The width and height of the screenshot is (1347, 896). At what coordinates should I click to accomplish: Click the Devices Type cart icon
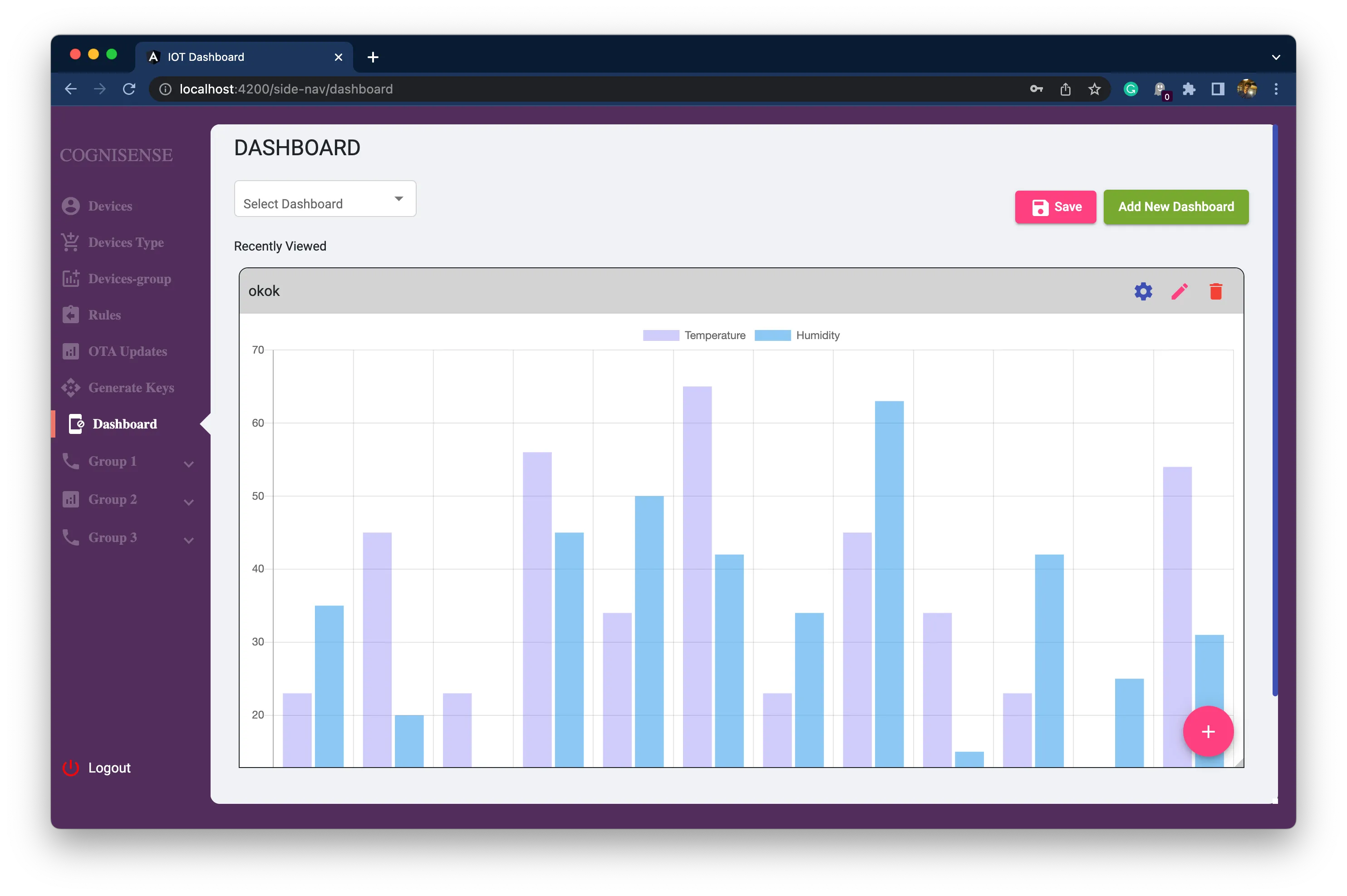tap(70, 242)
